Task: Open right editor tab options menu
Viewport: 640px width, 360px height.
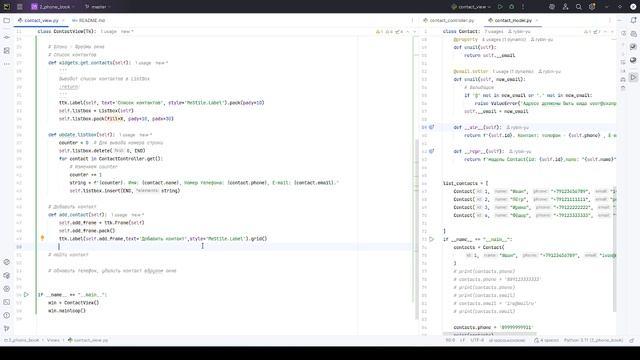Action: [610, 20]
